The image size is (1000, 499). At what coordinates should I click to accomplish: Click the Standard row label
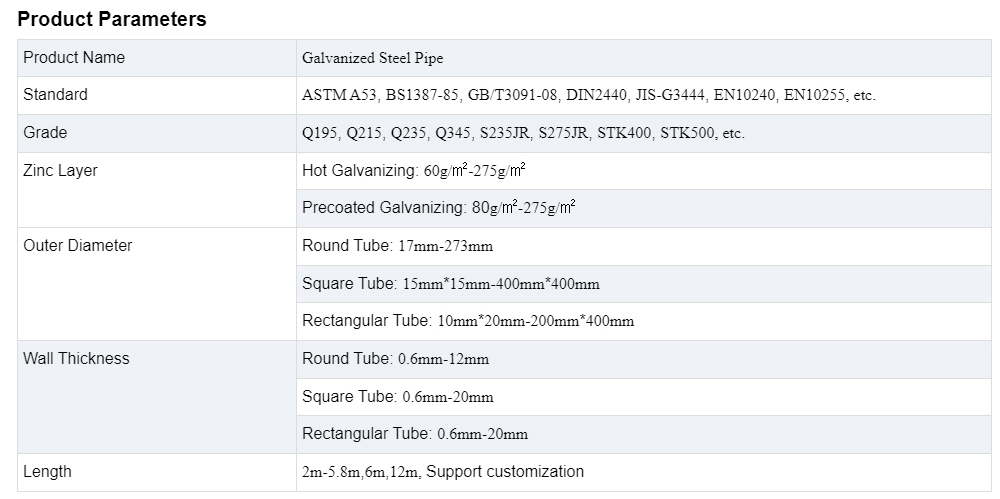tap(55, 95)
